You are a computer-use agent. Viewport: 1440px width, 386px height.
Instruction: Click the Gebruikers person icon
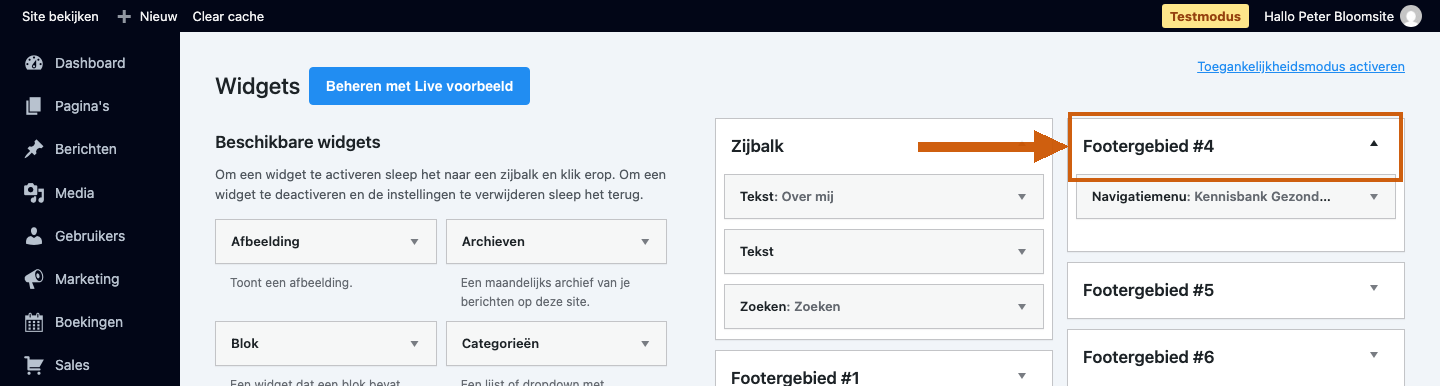[34, 236]
